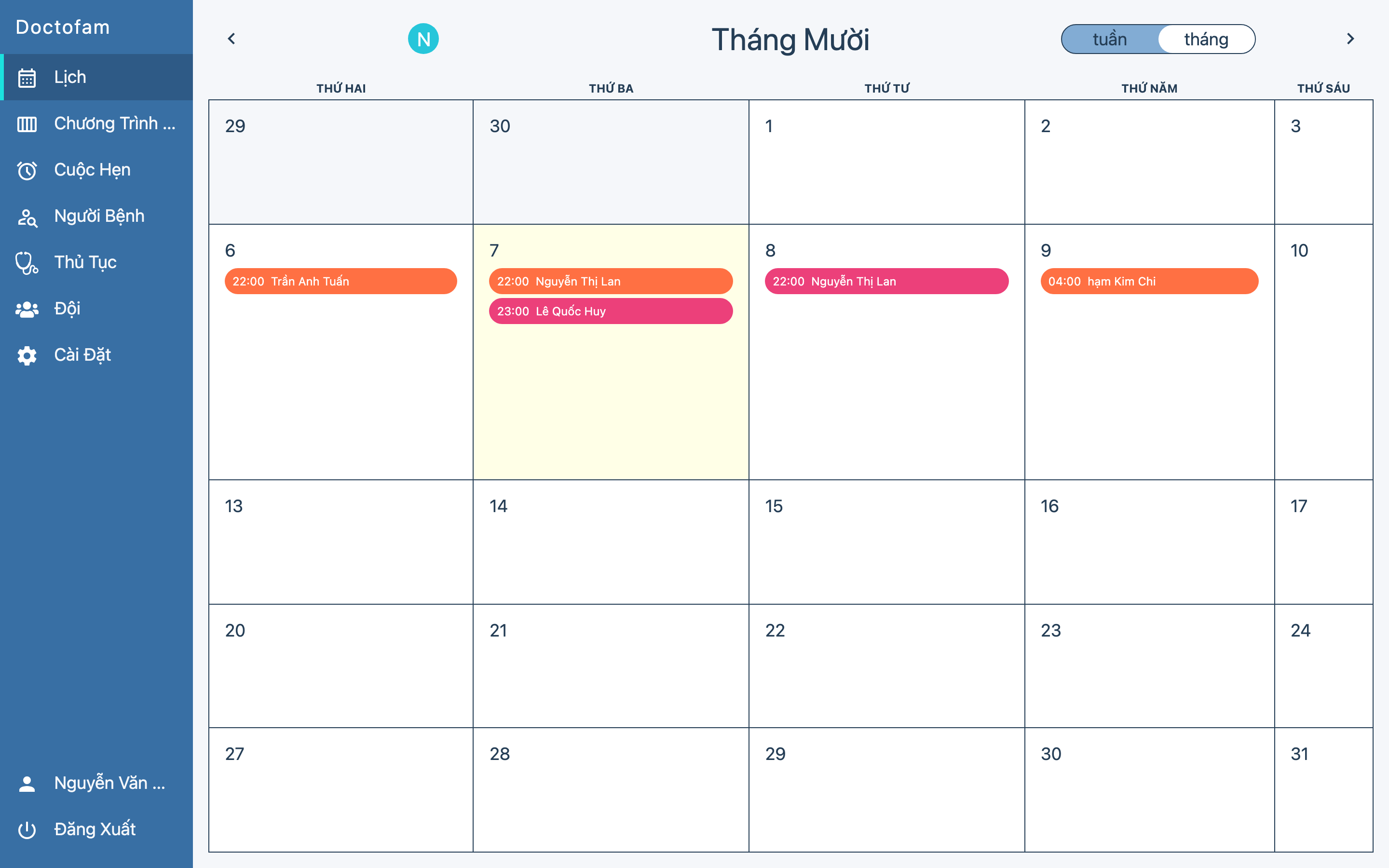Screen dimensions: 1389x868
Task: Switch calendar to tuần view
Action: [x=1109, y=39]
